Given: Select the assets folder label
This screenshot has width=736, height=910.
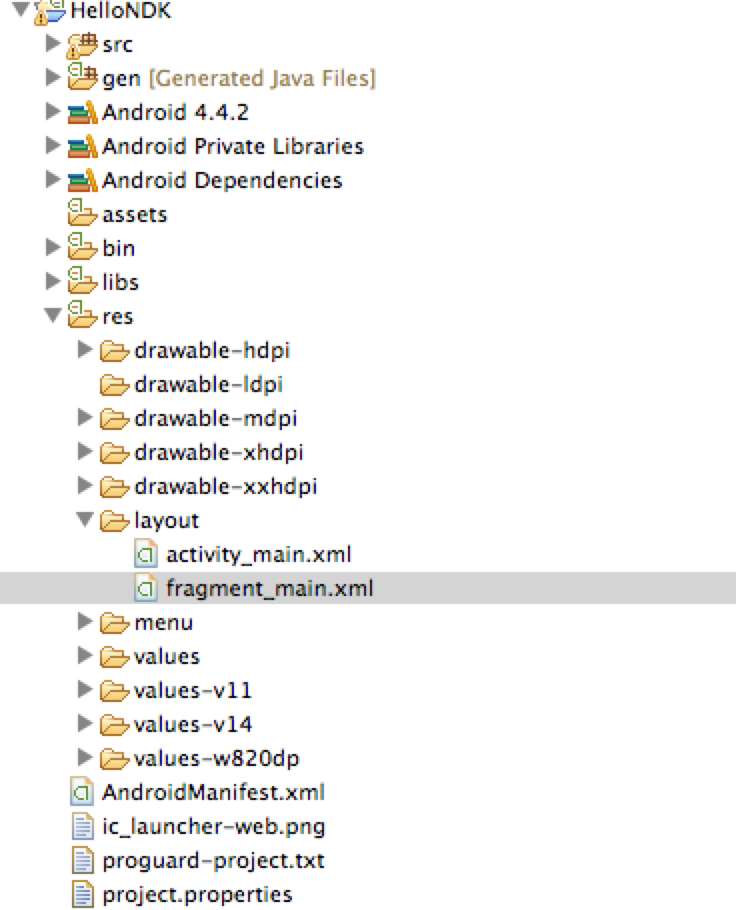Looking at the screenshot, I should pos(135,215).
